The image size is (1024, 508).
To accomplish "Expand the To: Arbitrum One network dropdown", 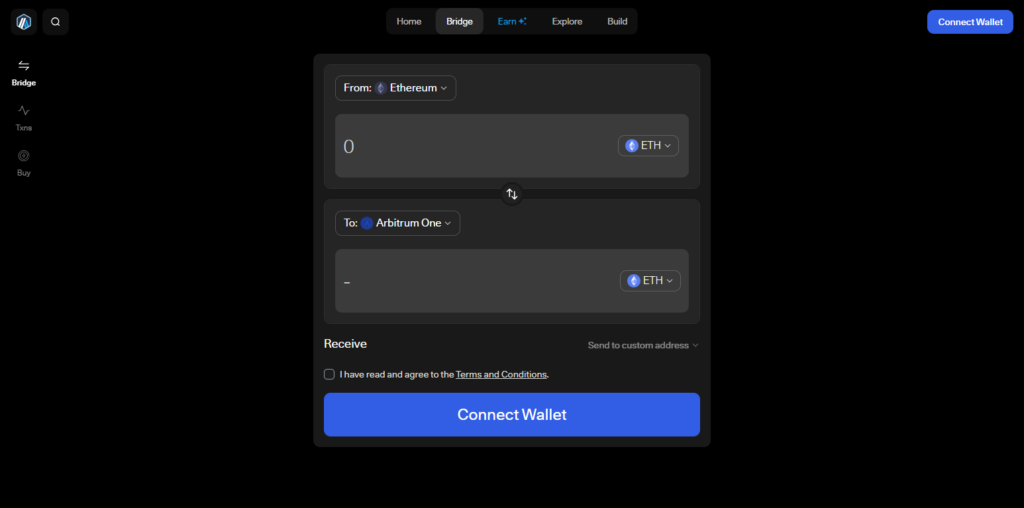I will (398, 223).
